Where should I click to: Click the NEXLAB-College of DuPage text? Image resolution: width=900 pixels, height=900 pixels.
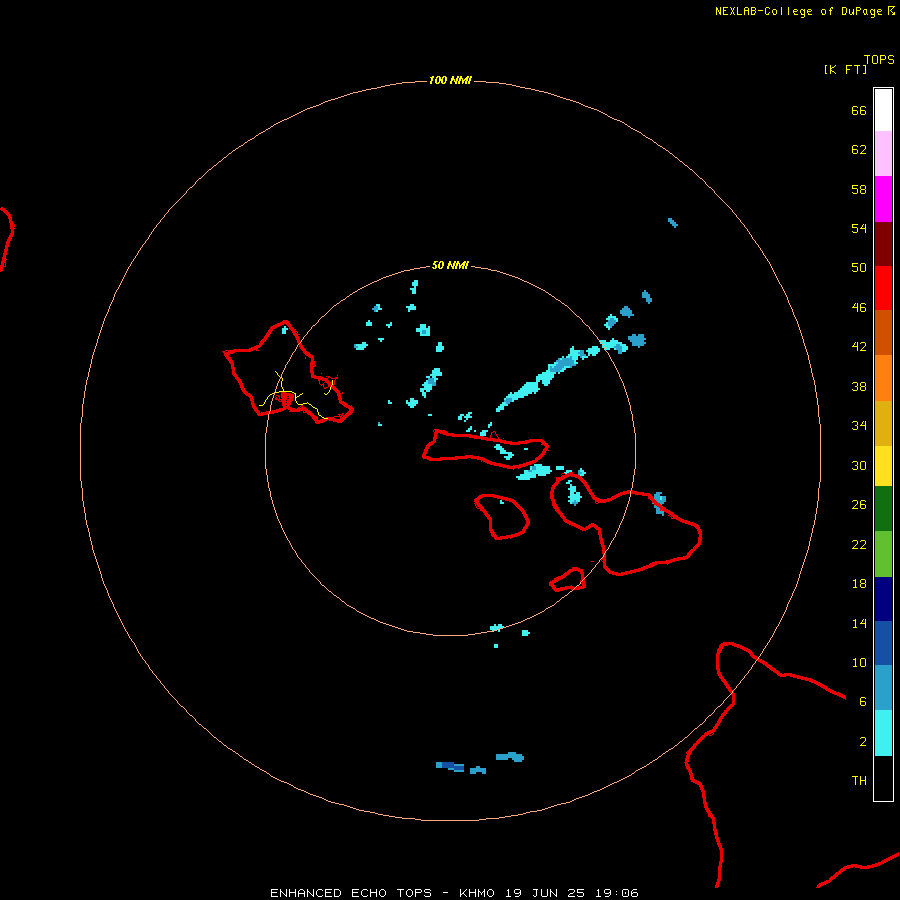[798, 11]
